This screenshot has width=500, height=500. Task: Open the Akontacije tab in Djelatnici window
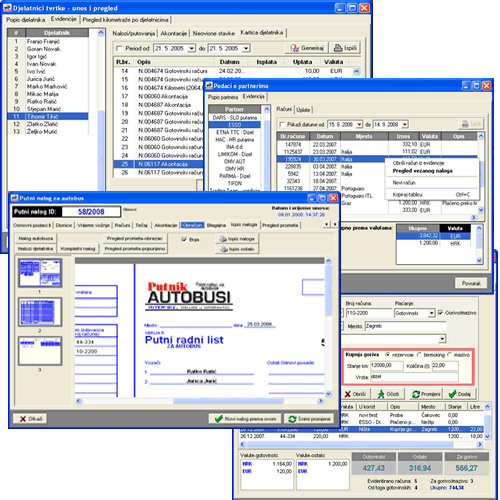pyautogui.click(x=173, y=33)
